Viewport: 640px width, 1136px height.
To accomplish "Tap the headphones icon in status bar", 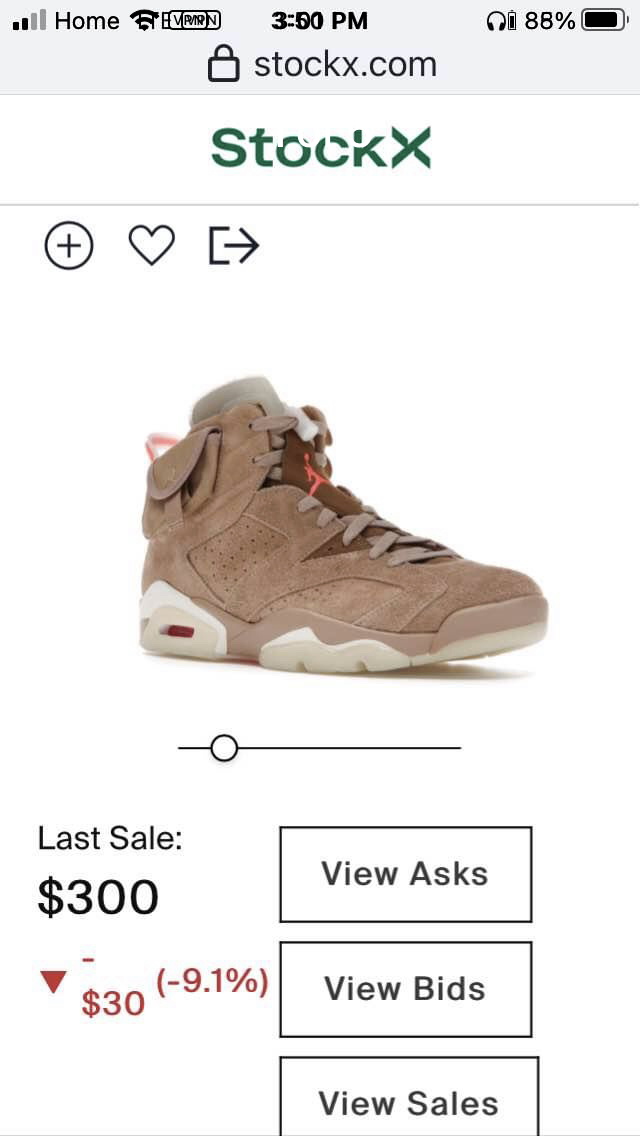I will tap(496, 22).
